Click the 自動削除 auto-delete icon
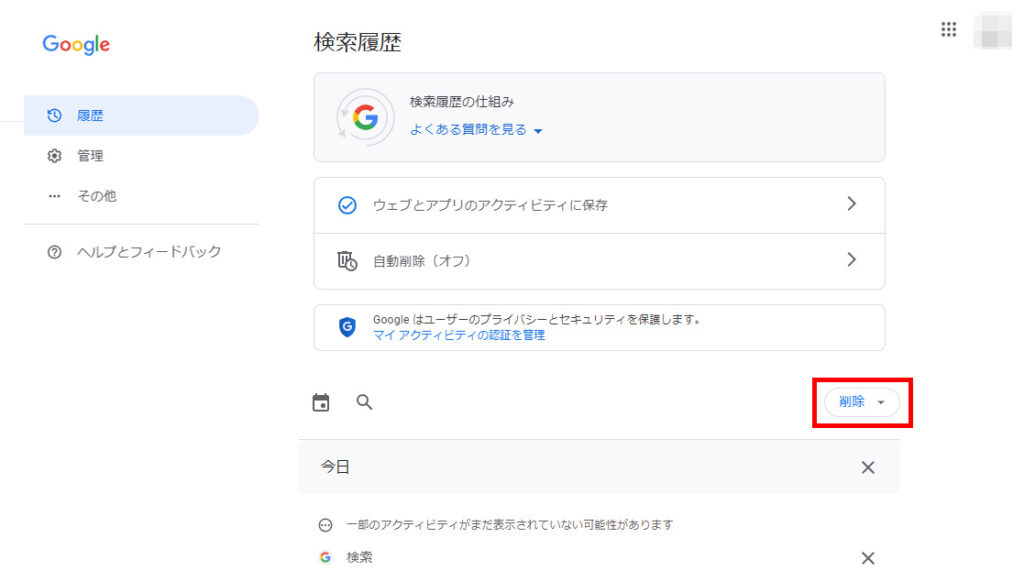The width and height of the screenshot is (1024, 571). pyautogui.click(x=347, y=261)
